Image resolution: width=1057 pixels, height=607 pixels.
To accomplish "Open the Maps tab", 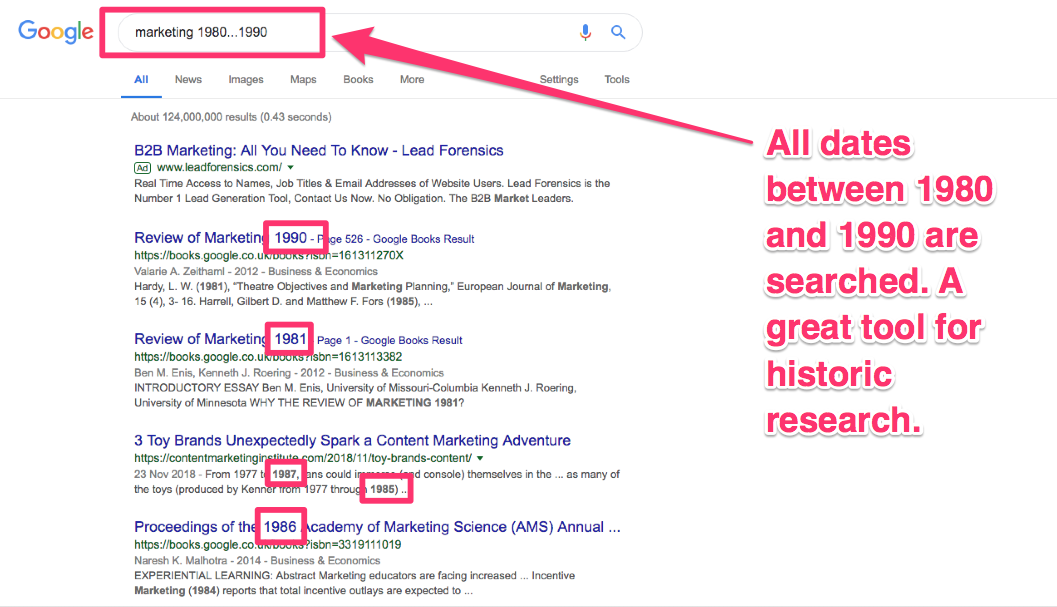I will click(x=303, y=80).
